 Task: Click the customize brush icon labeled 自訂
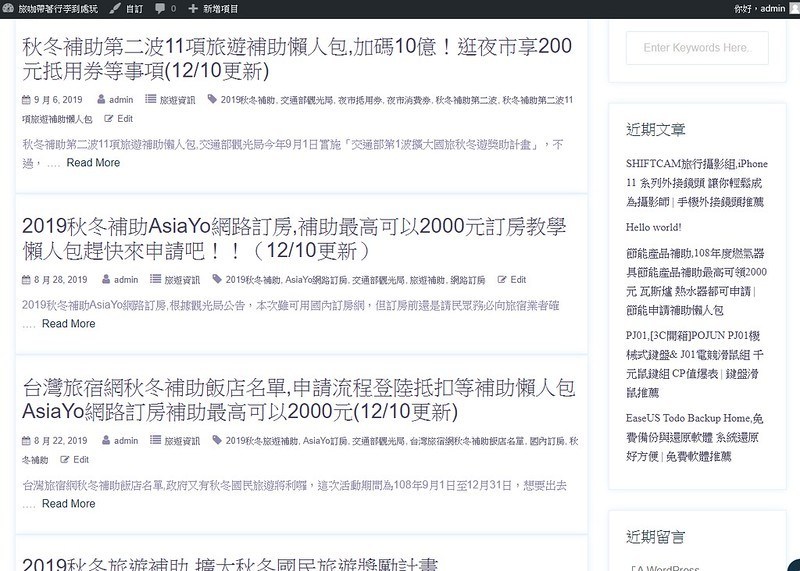pyautogui.click(x=116, y=8)
